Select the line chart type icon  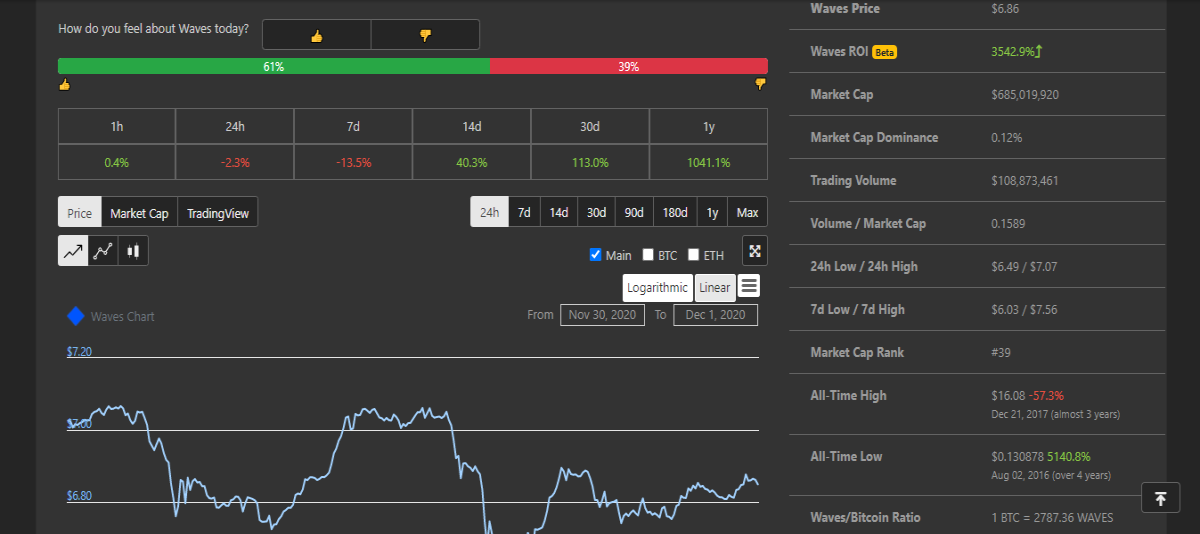pyautogui.click(x=73, y=251)
